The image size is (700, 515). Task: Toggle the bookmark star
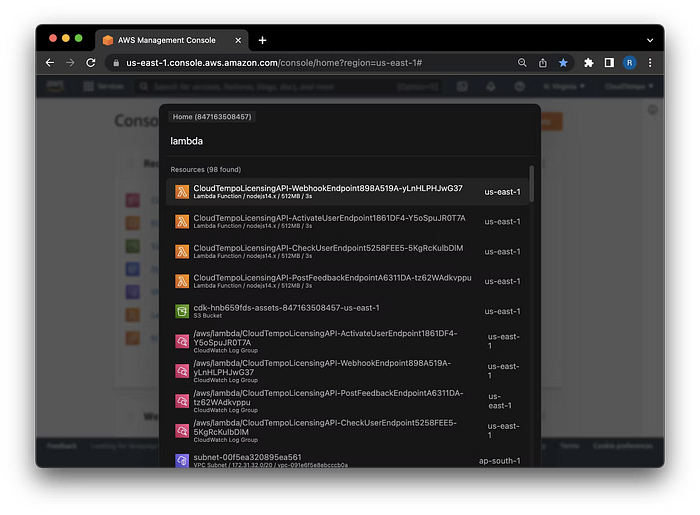pyautogui.click(x=563, y=63)
